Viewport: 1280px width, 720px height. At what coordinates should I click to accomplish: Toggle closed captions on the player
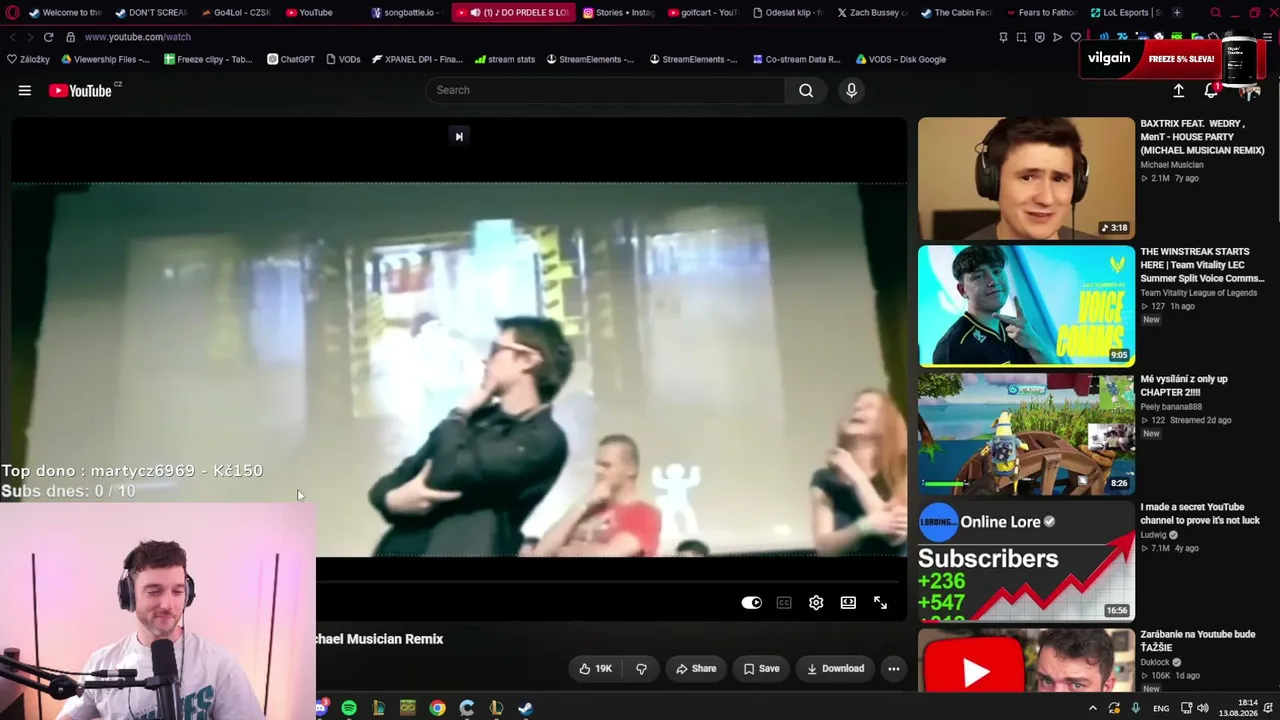784,603
